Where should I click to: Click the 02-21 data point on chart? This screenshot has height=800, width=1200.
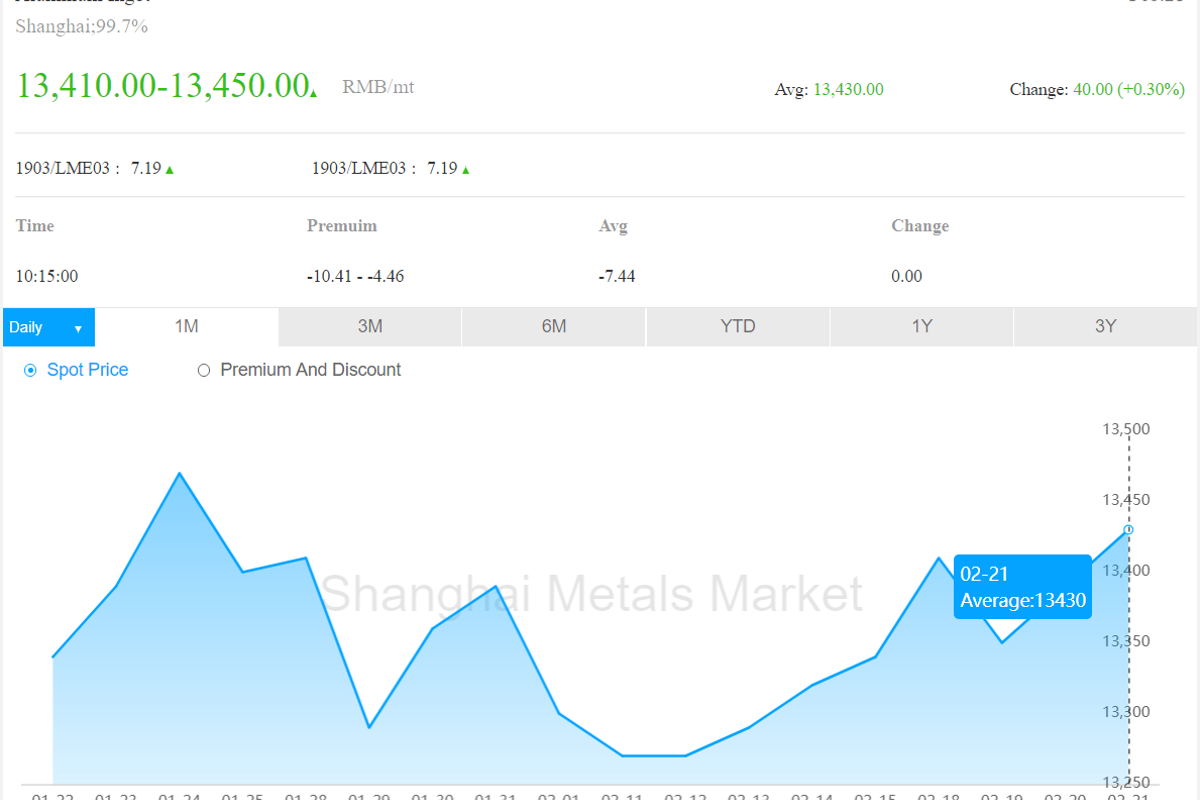click(1129, 529)
